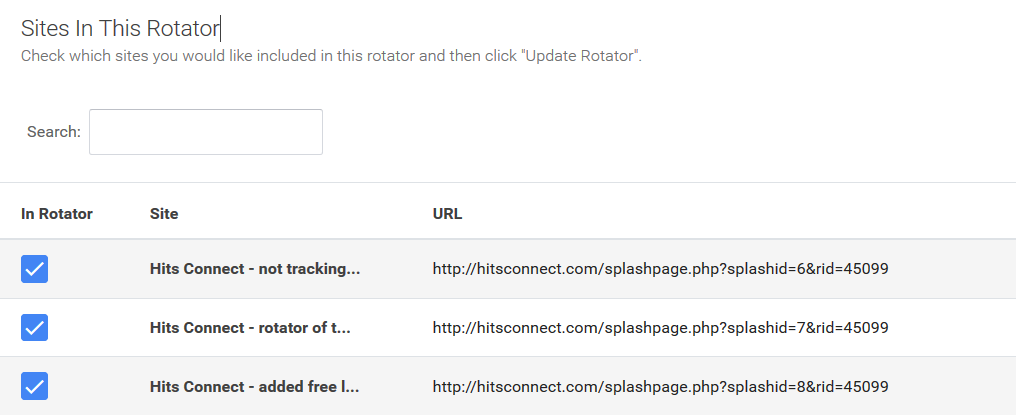
Task: Sort by the 'In Rotator' column header
Action: coord(57,214)
